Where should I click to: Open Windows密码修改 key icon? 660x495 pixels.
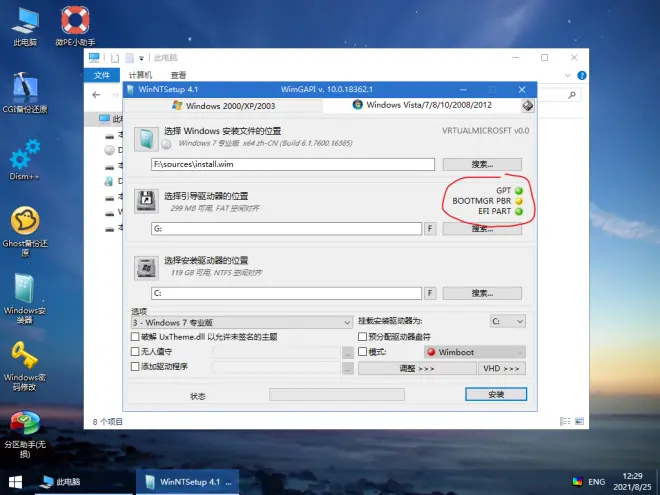tap(25, 366)
